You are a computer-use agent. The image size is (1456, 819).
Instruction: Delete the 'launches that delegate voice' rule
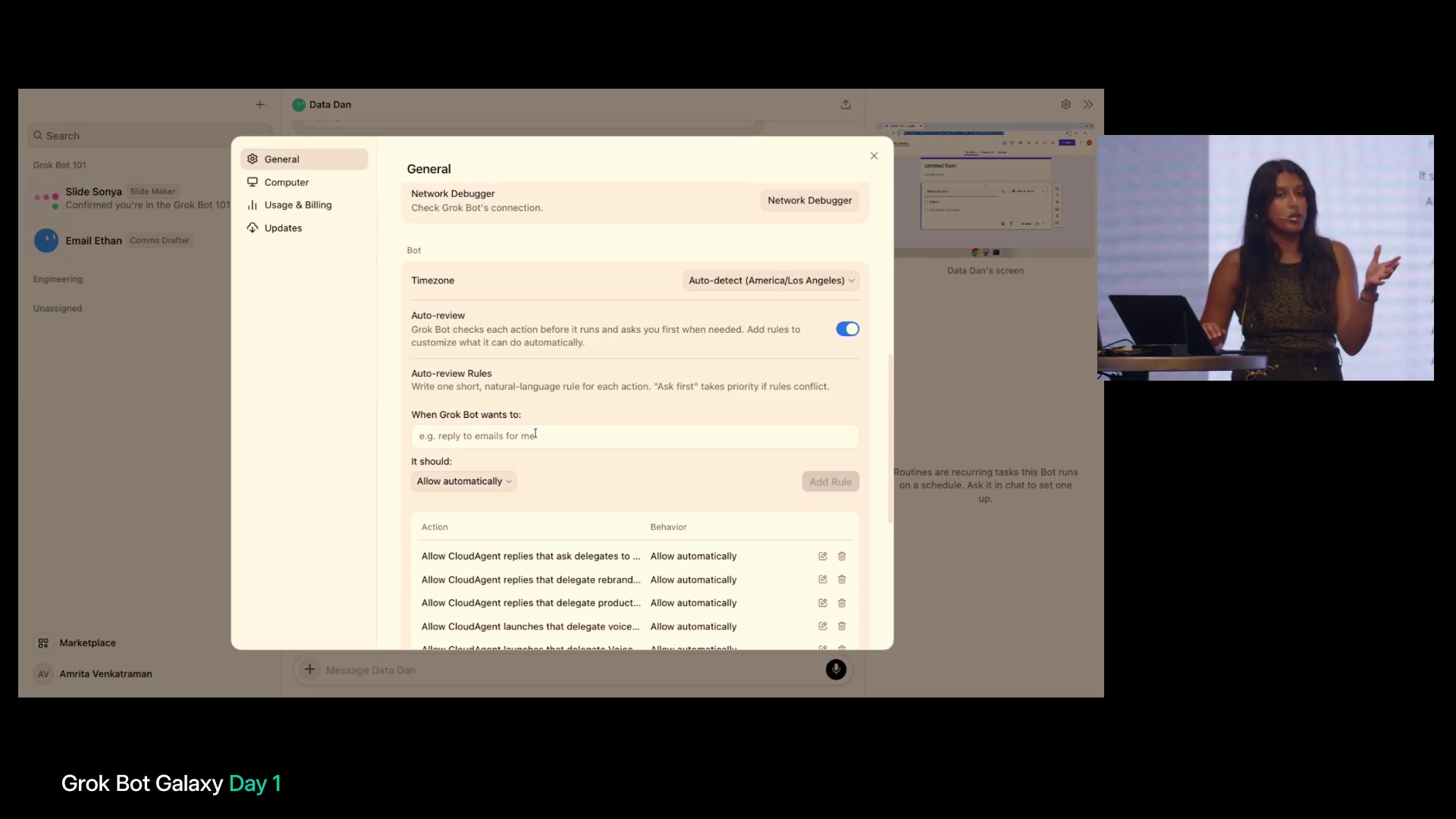[x=842, y=626]
